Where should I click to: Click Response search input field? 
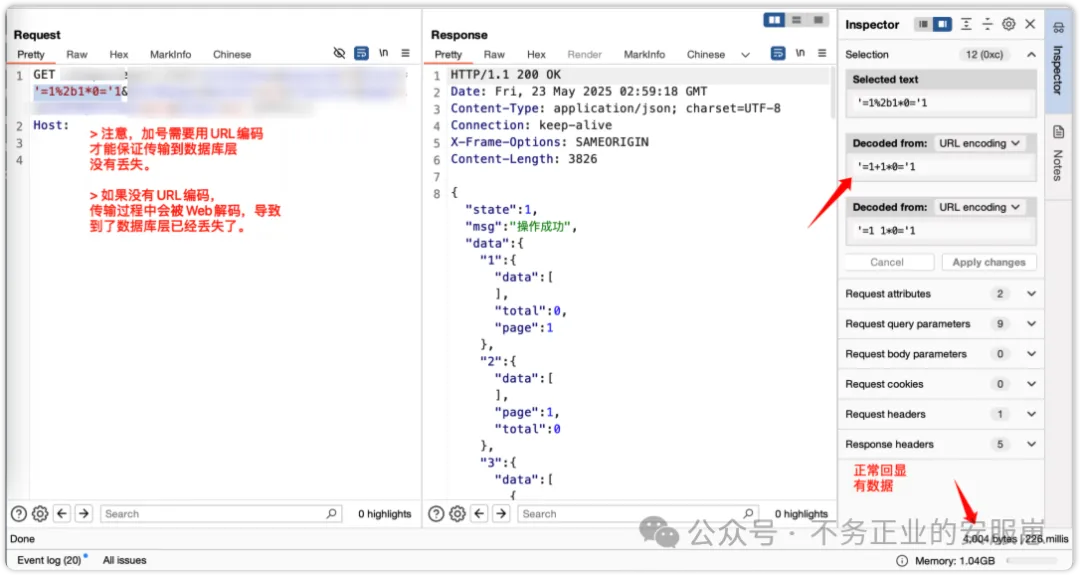click(x=638, y=514)
